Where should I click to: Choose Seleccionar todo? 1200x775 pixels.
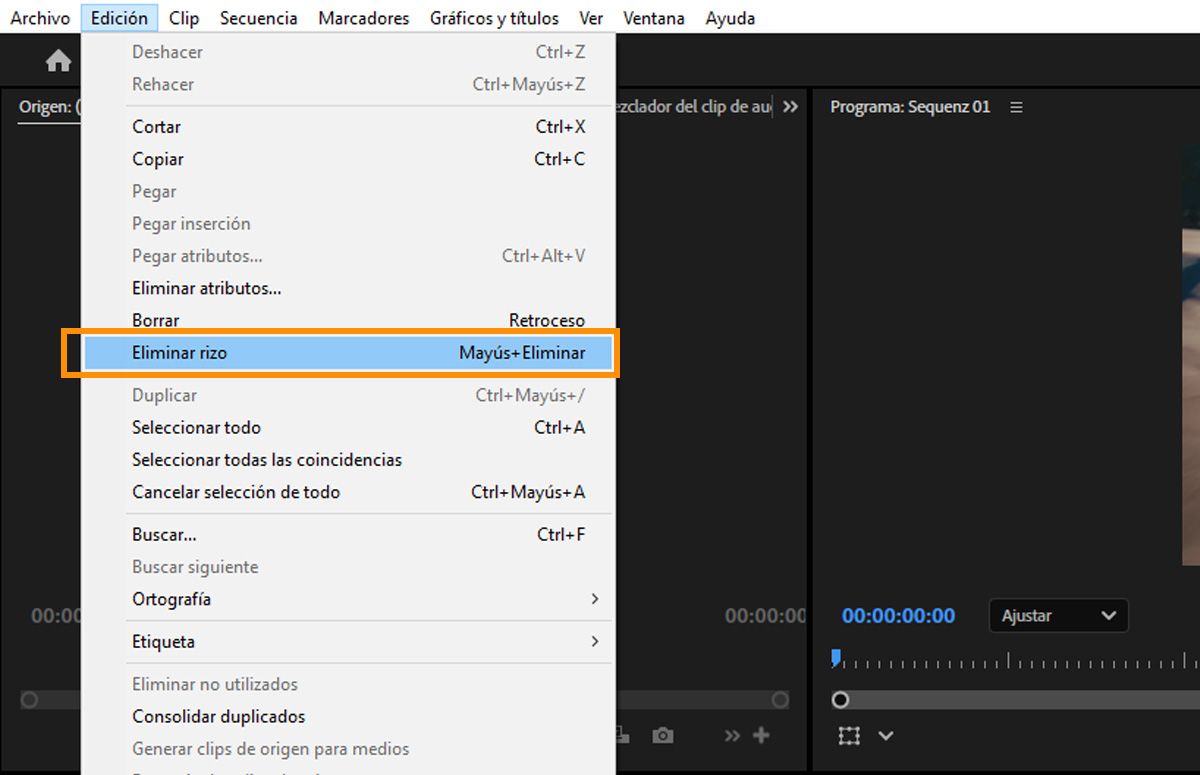point(347,427)
